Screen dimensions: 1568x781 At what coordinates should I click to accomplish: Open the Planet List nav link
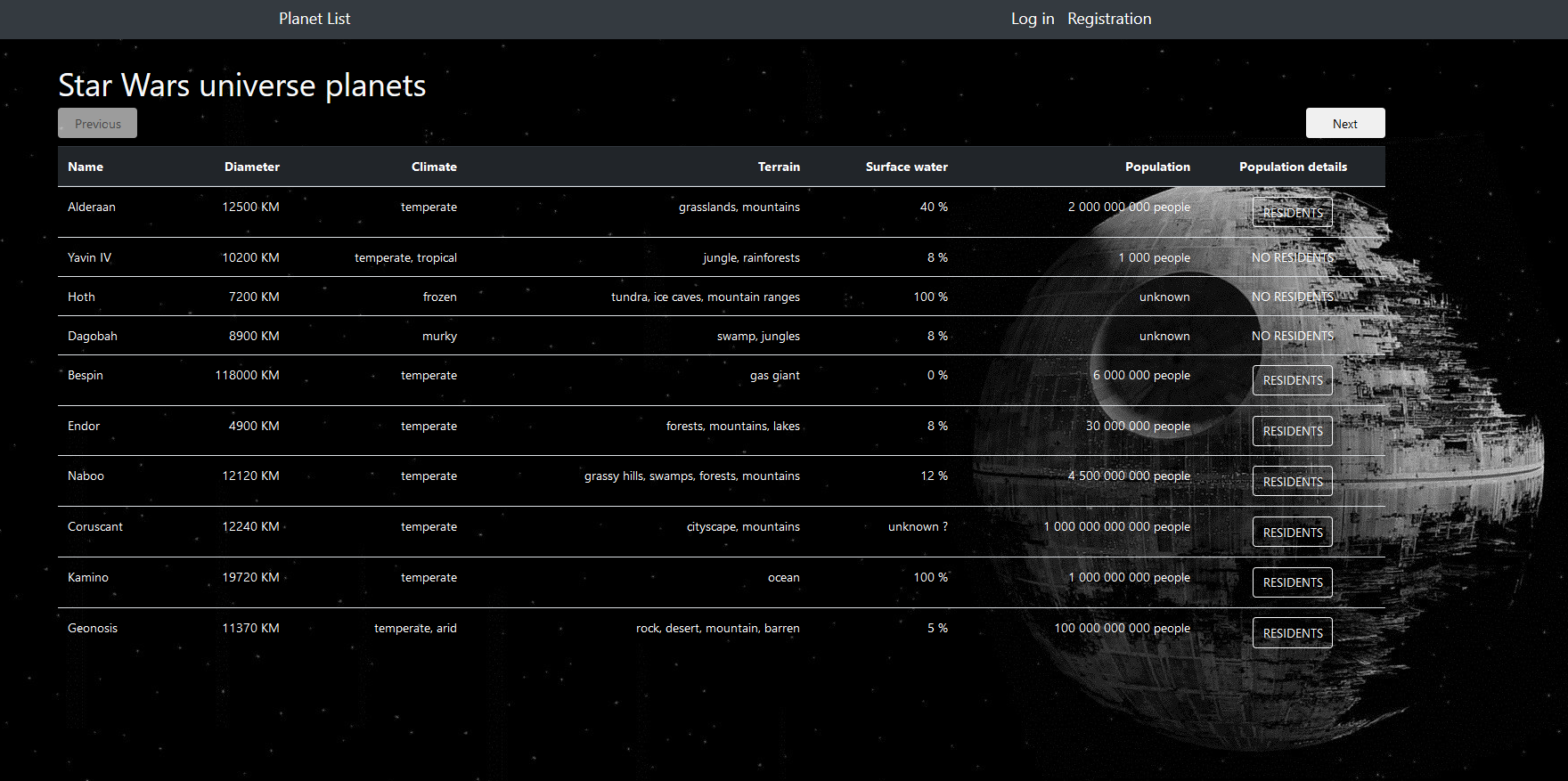(x=314, y=19)
